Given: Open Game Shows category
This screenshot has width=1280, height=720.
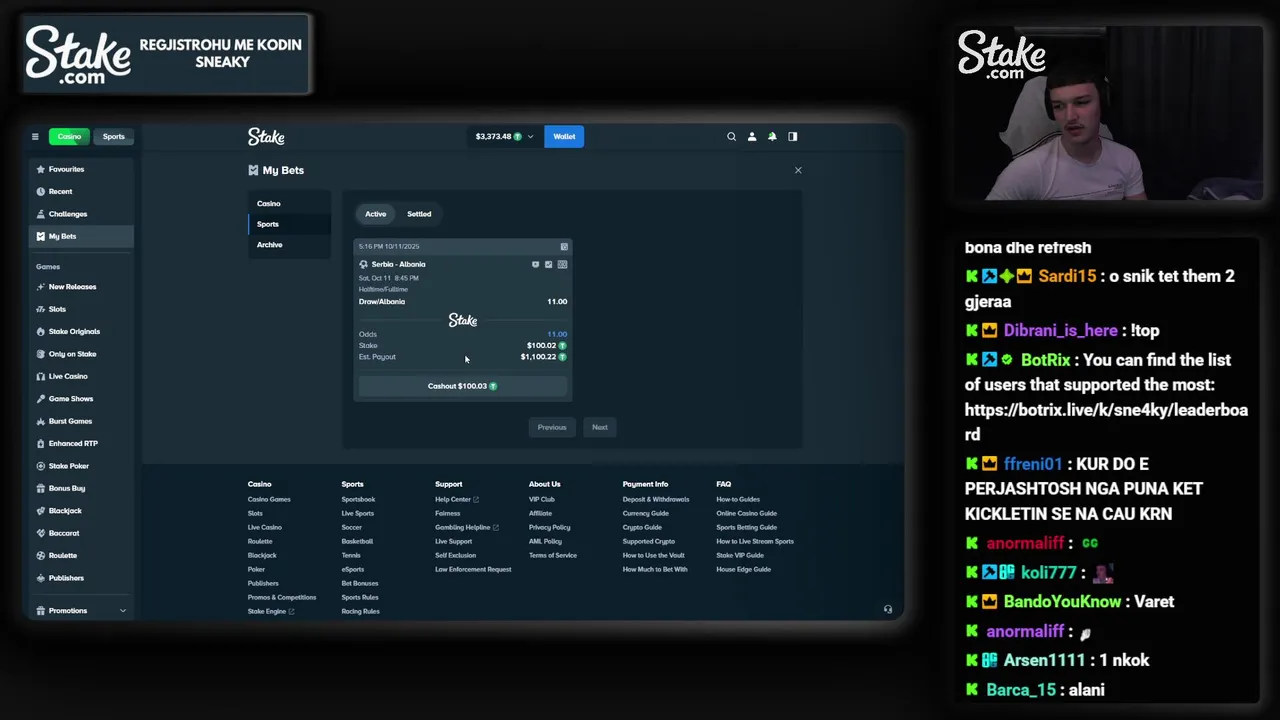Looking at the screenshot, I should tap(81, 399).
